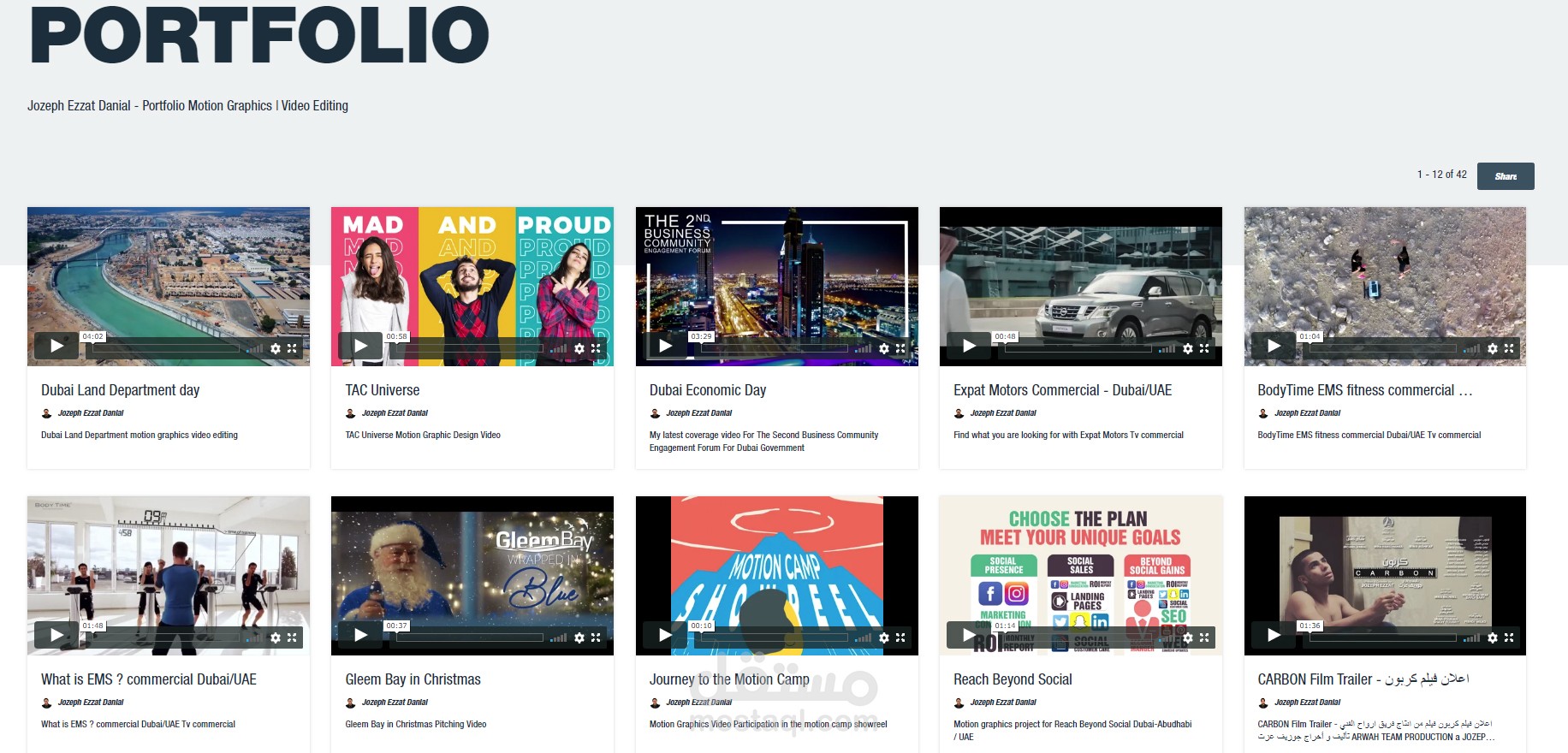The height and width of the screenshot is (753, 1568).
Task: Play the CARBON Film Trailer video
Action: click(1274, 635)
